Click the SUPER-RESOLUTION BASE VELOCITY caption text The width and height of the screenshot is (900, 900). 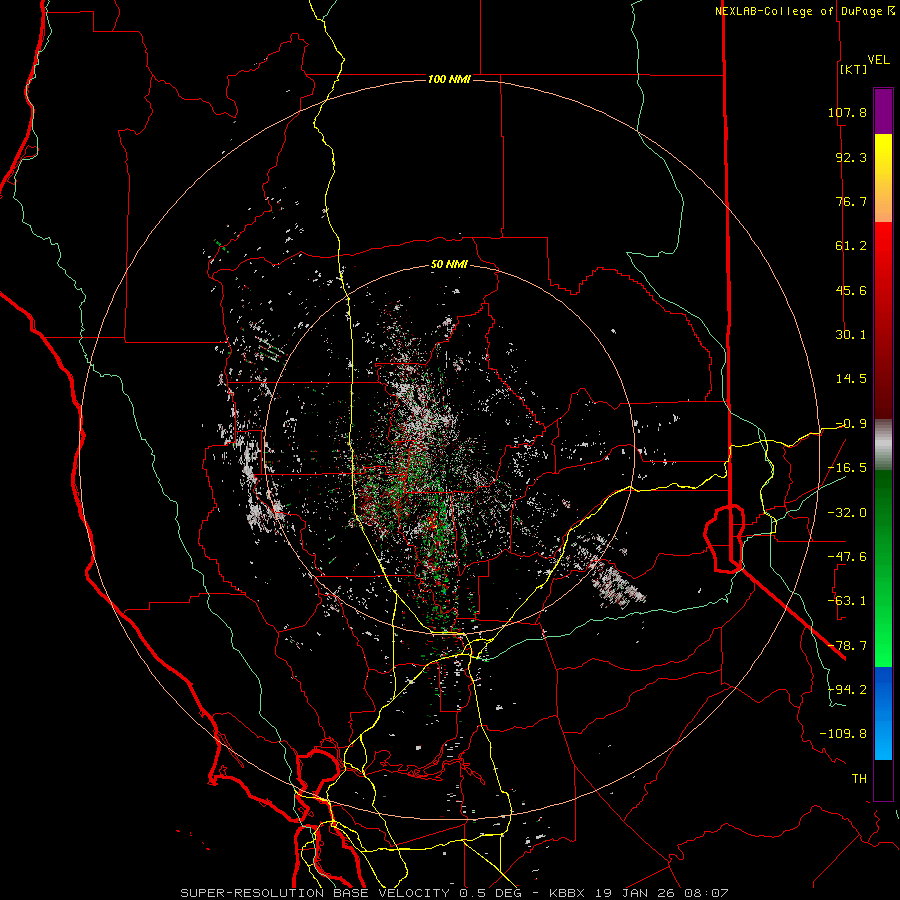point(315,893)
